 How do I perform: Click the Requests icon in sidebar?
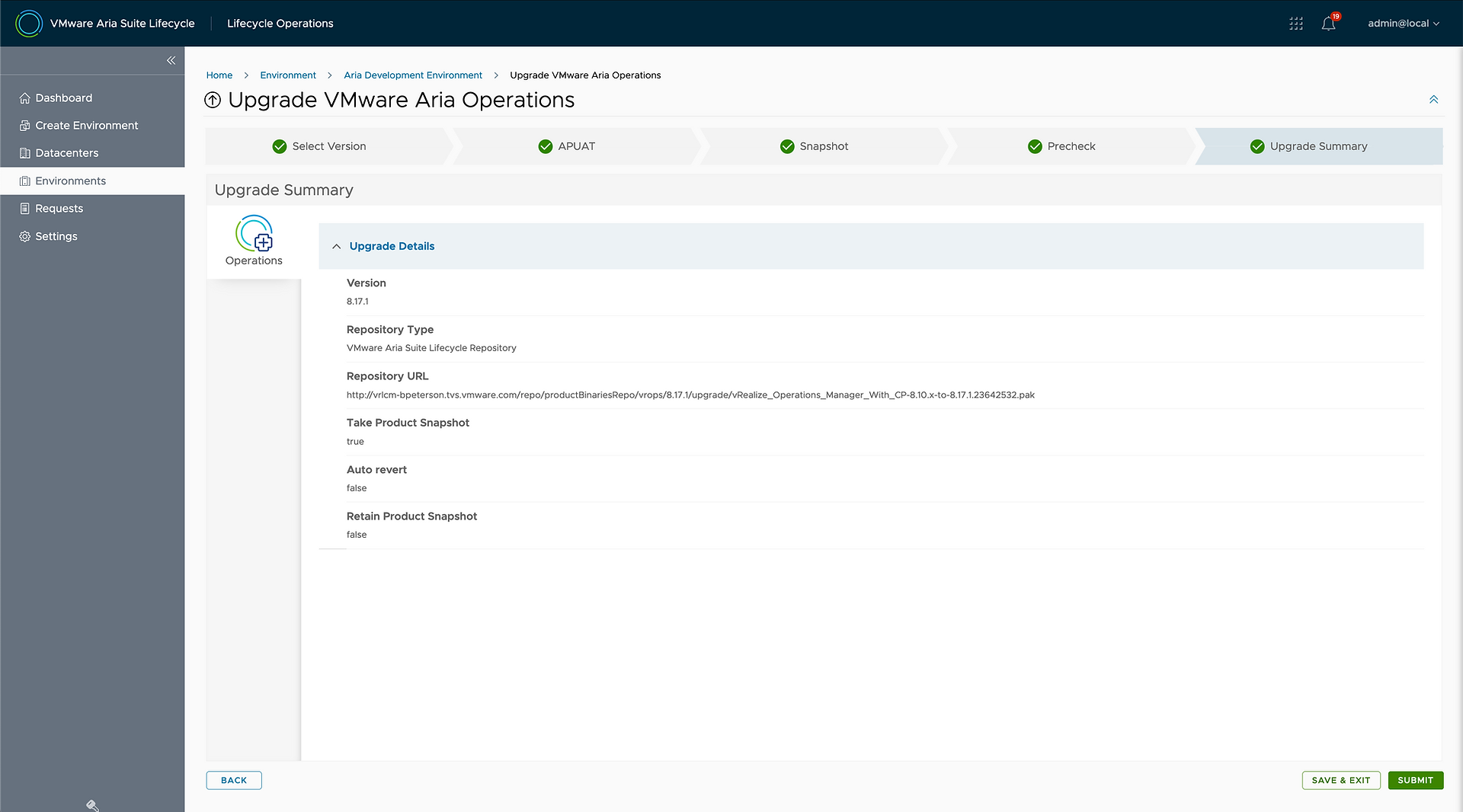[25, 209]
